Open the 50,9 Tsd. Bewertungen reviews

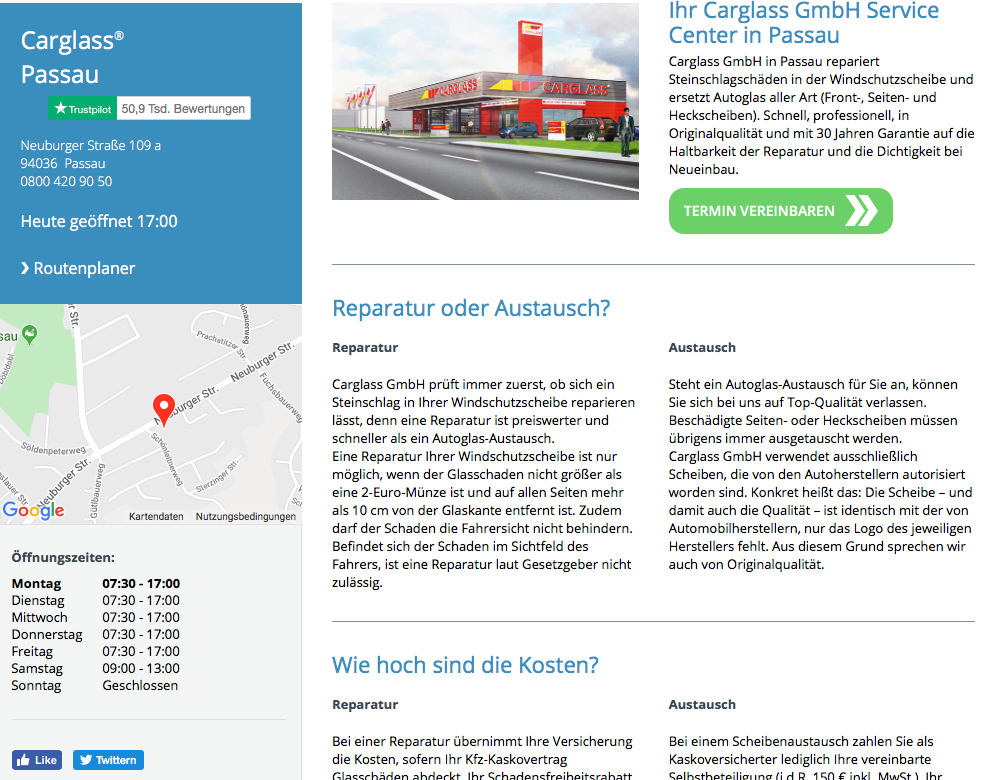[x=183, y=109]
